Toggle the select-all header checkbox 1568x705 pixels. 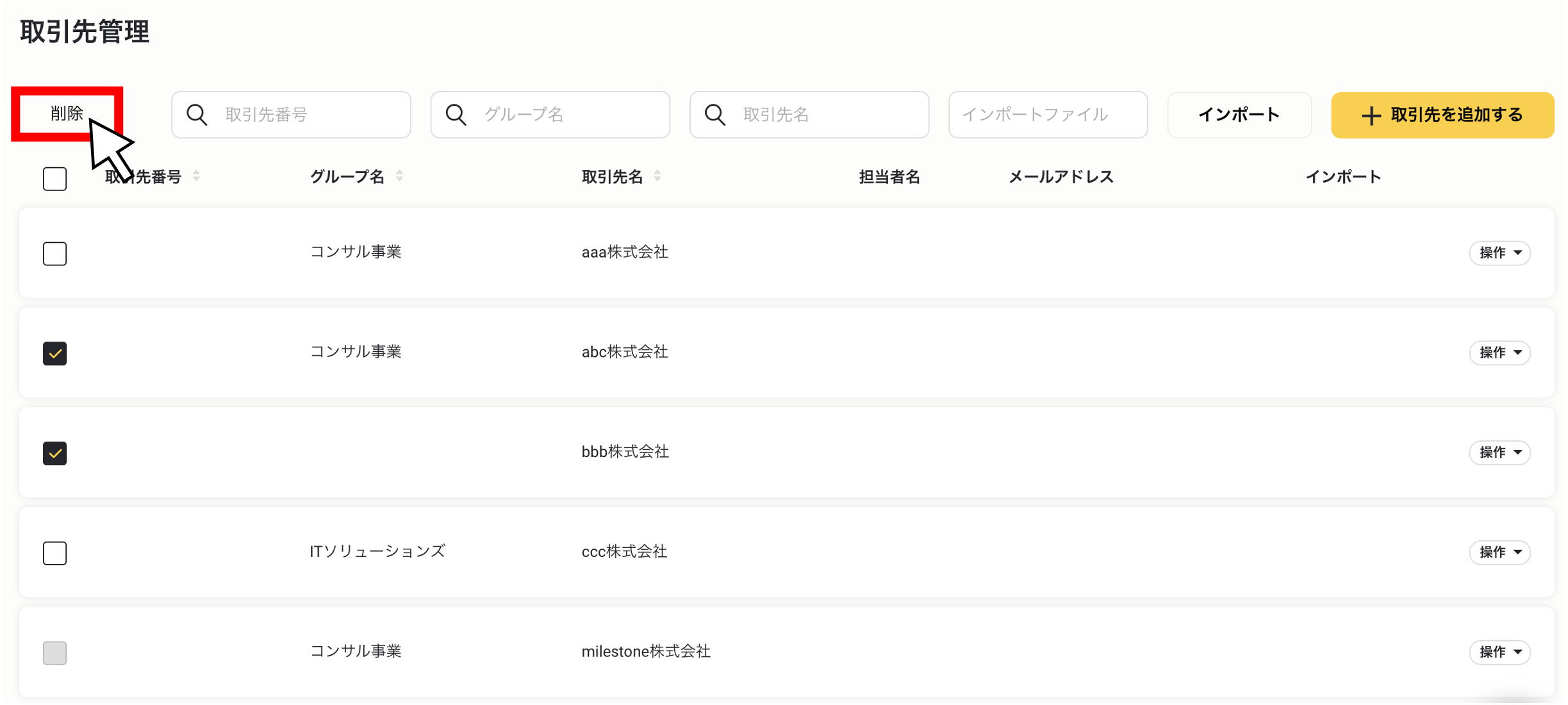tap(54, 178)
